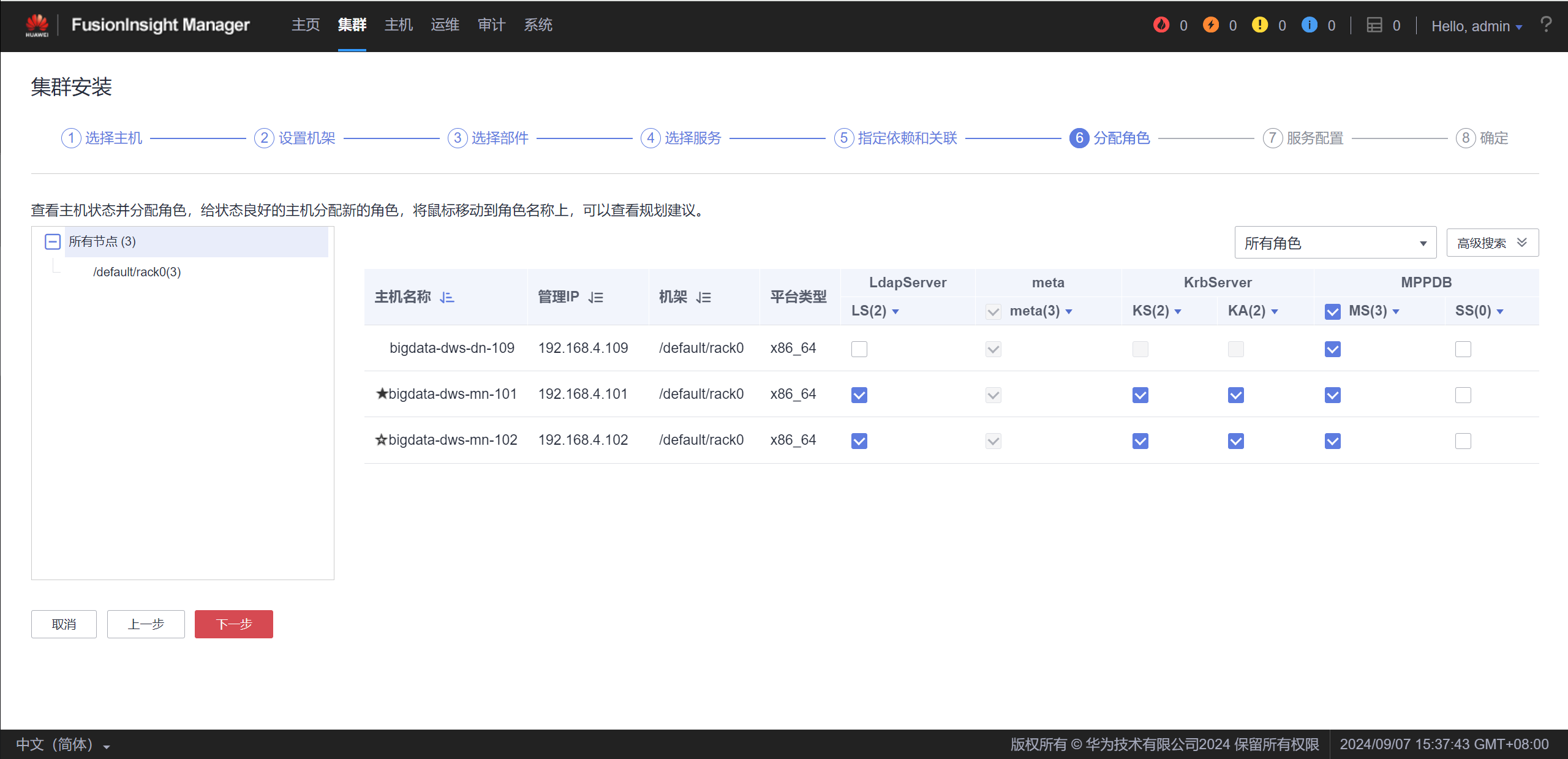Viewport: 1568px width, 759px height.
Task: Open the minor alarms yellow icon
Action: point(1259,25)
